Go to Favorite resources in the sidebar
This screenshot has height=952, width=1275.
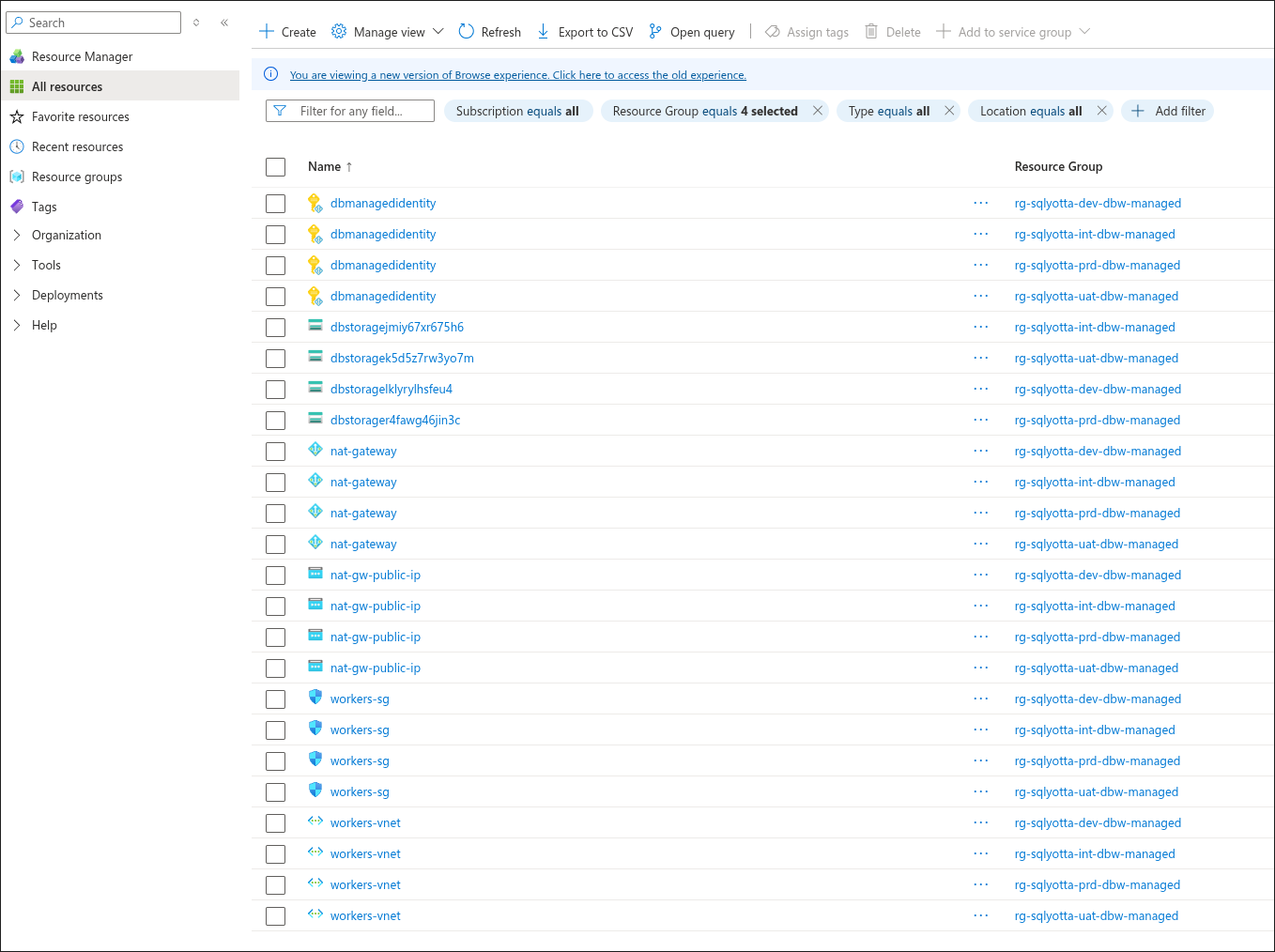pyautogui.click(x=81, y=116)
